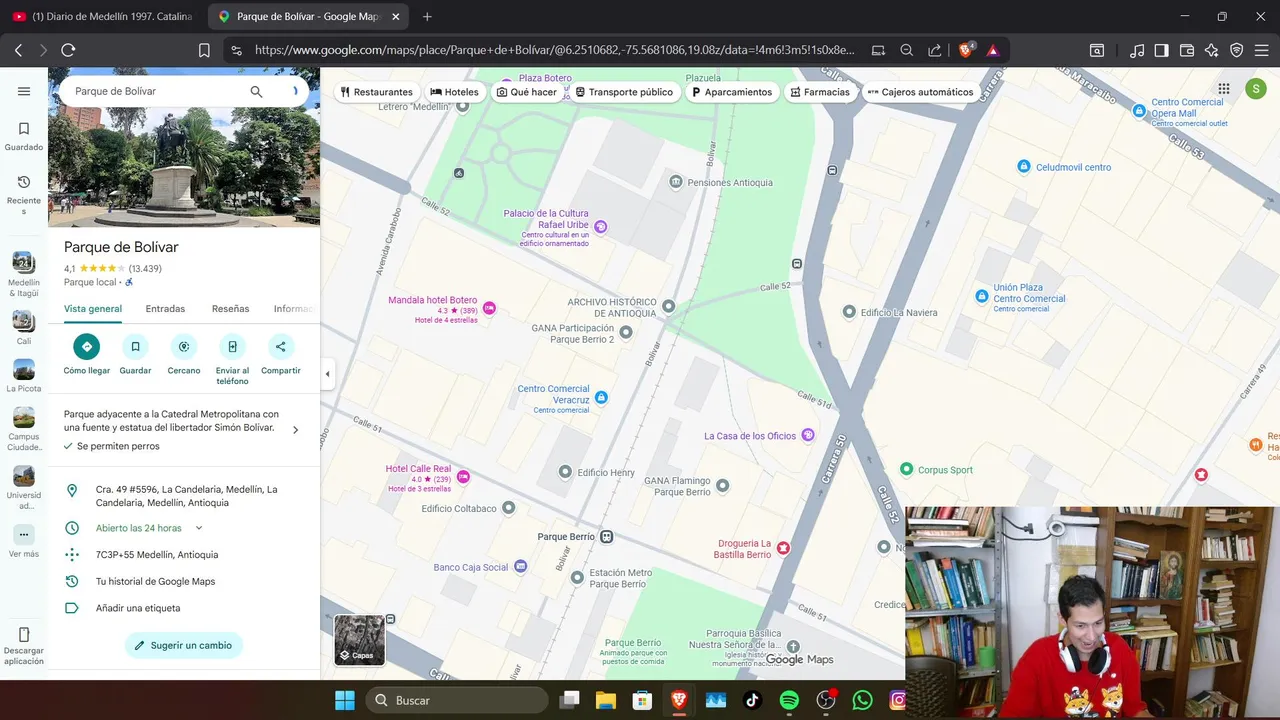Click the Hotel Calle Real pin
This screenshot has height=720, width=1280.
[x=463, y=476]
